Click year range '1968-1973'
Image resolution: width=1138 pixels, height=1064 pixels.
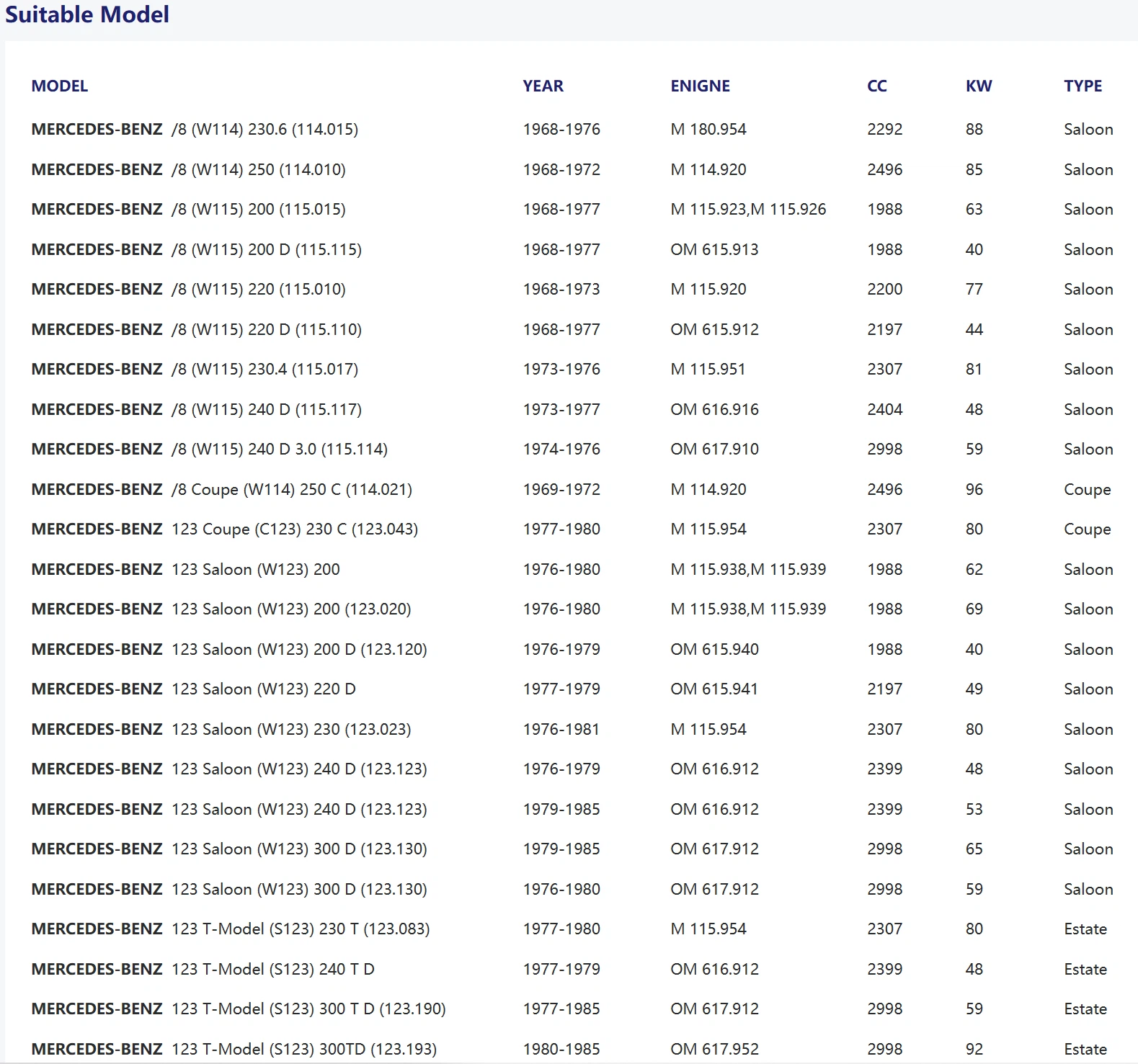pos(561,289)
